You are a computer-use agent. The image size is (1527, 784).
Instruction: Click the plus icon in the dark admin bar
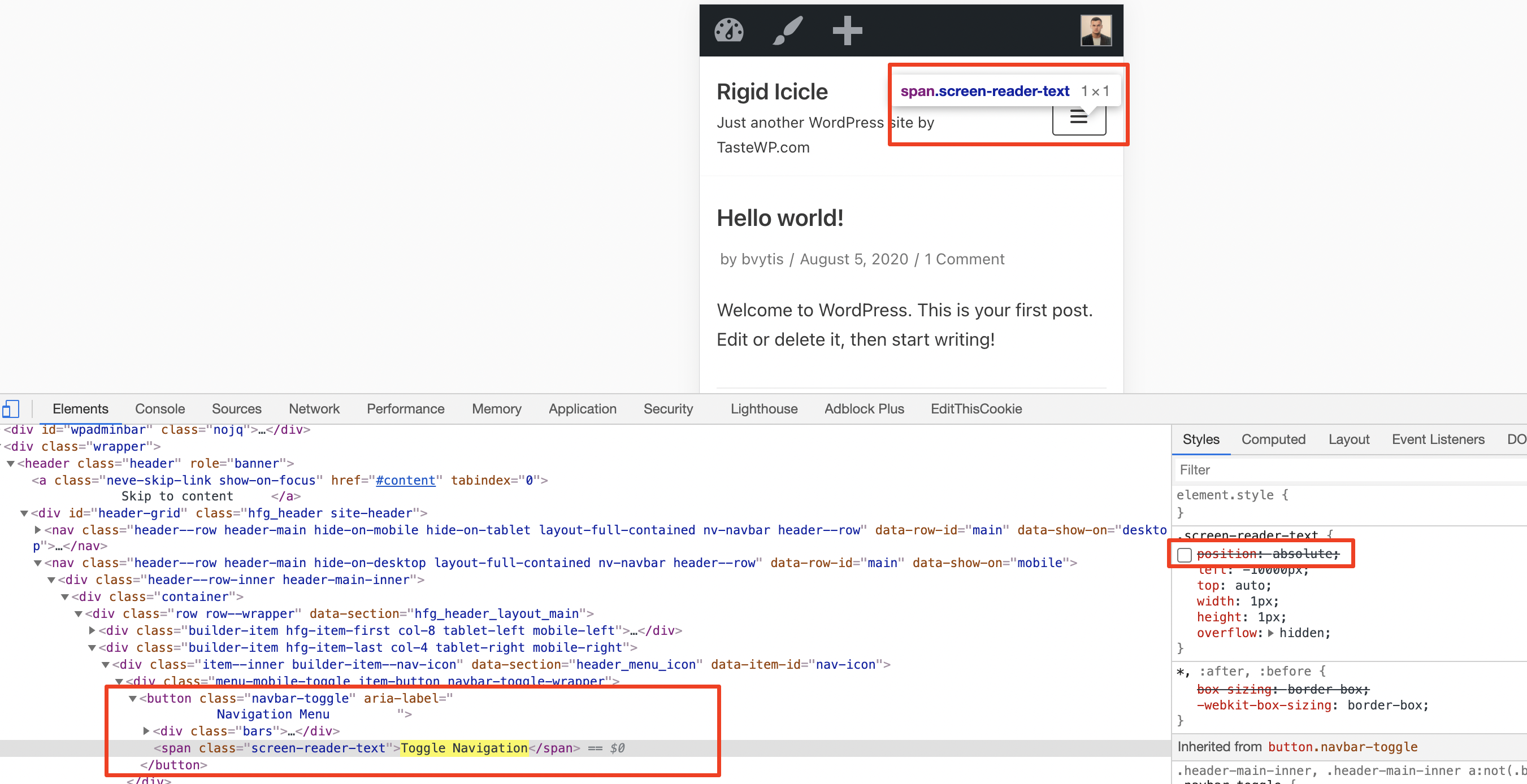847,31
